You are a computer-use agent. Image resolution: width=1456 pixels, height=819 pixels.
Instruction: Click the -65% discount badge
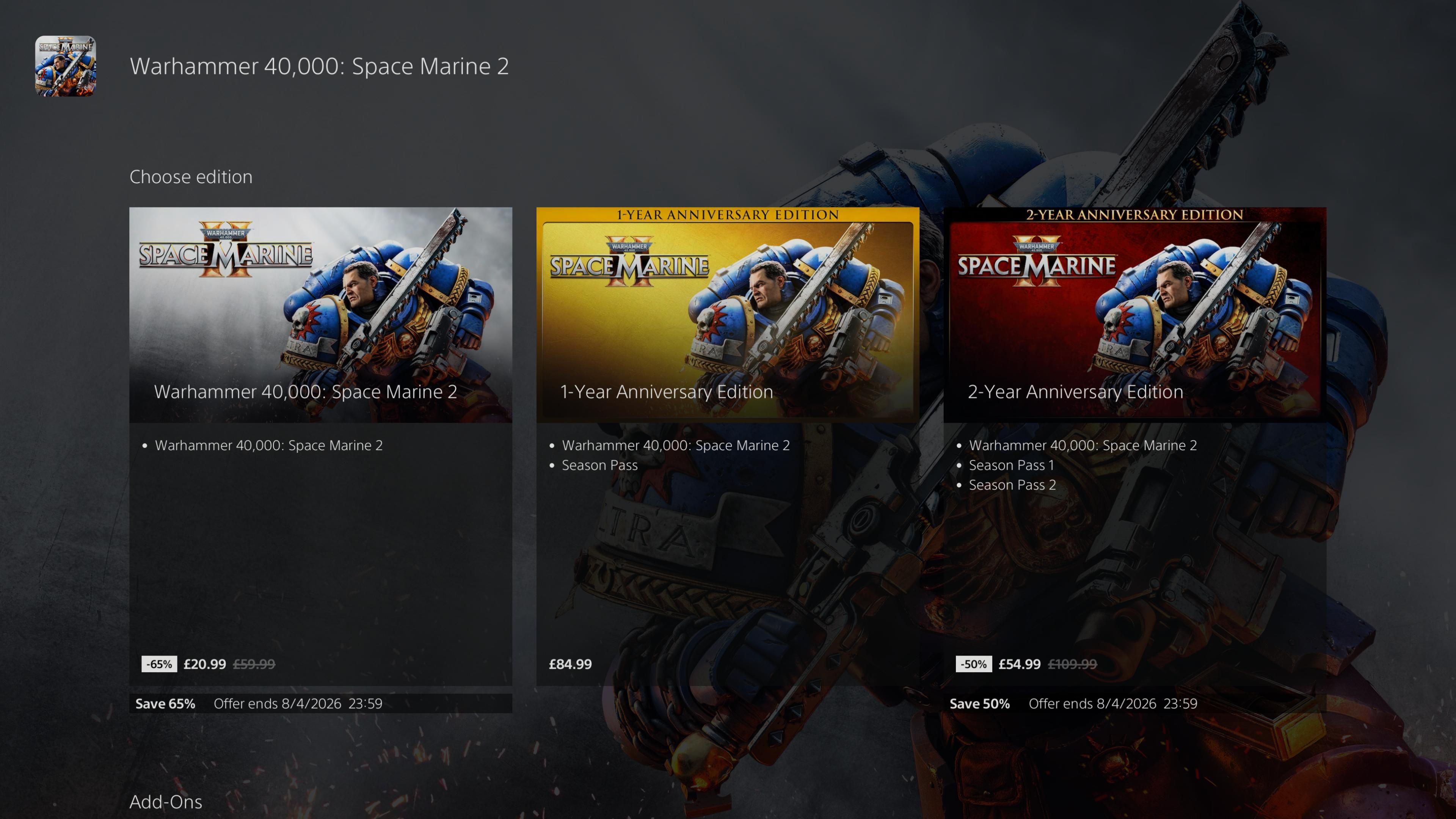pyautogui.click(x=159, y=664)
